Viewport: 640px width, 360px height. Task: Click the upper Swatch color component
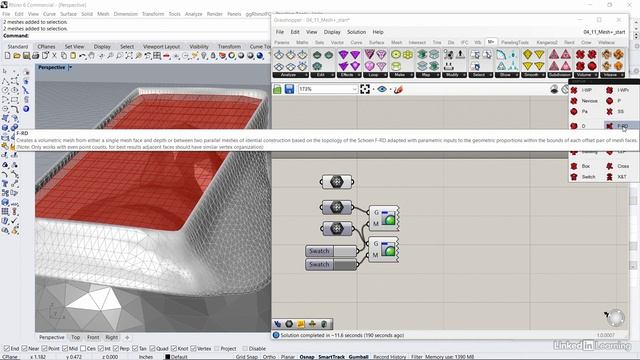click(x=331, y=251)
